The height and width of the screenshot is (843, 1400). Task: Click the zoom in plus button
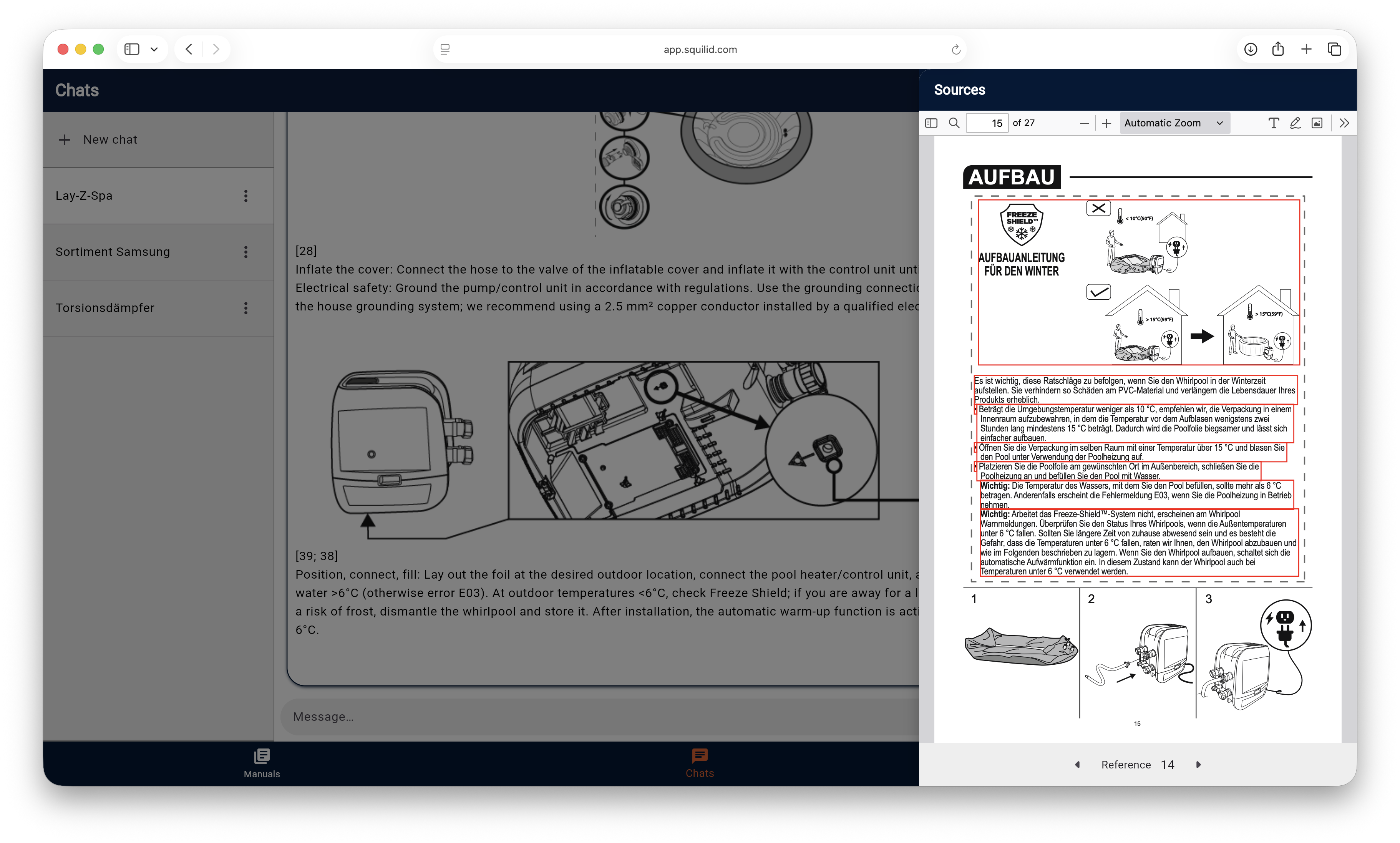point(1106,123)
